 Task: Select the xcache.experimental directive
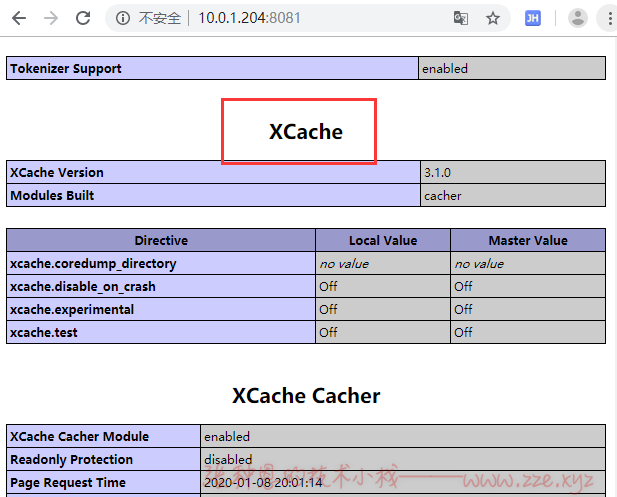point(72,310)
